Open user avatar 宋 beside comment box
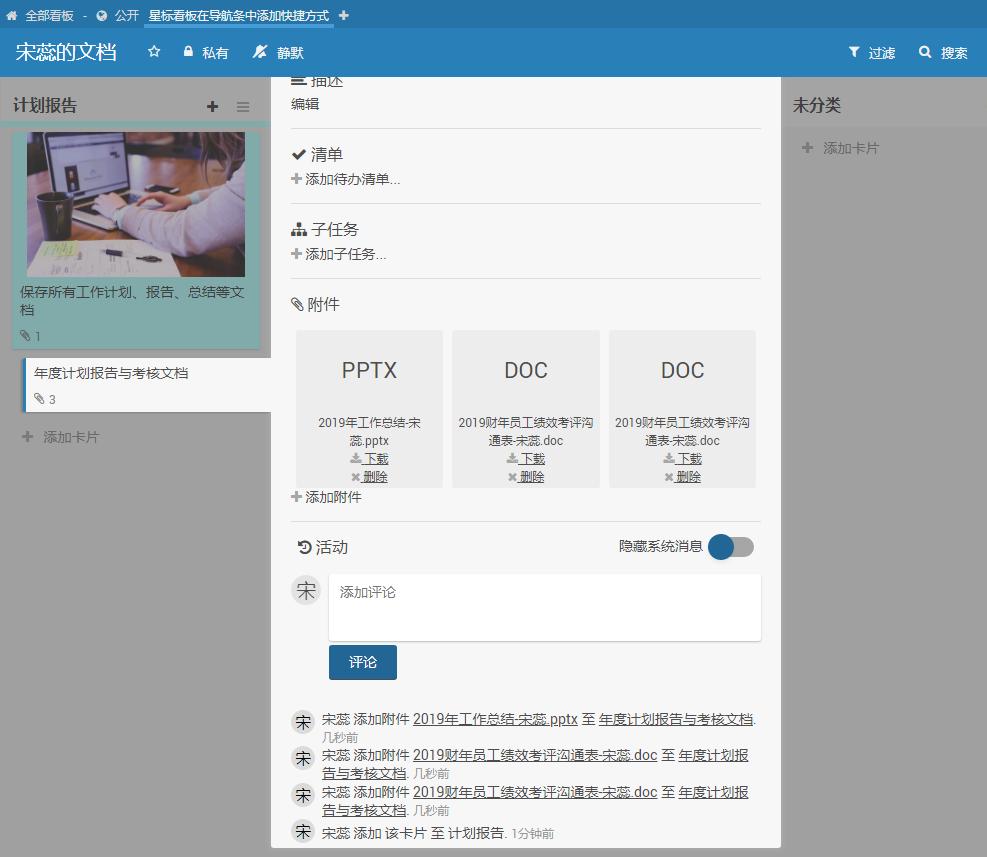The width and height of the screenshot is (987, 857). point(307,591)
